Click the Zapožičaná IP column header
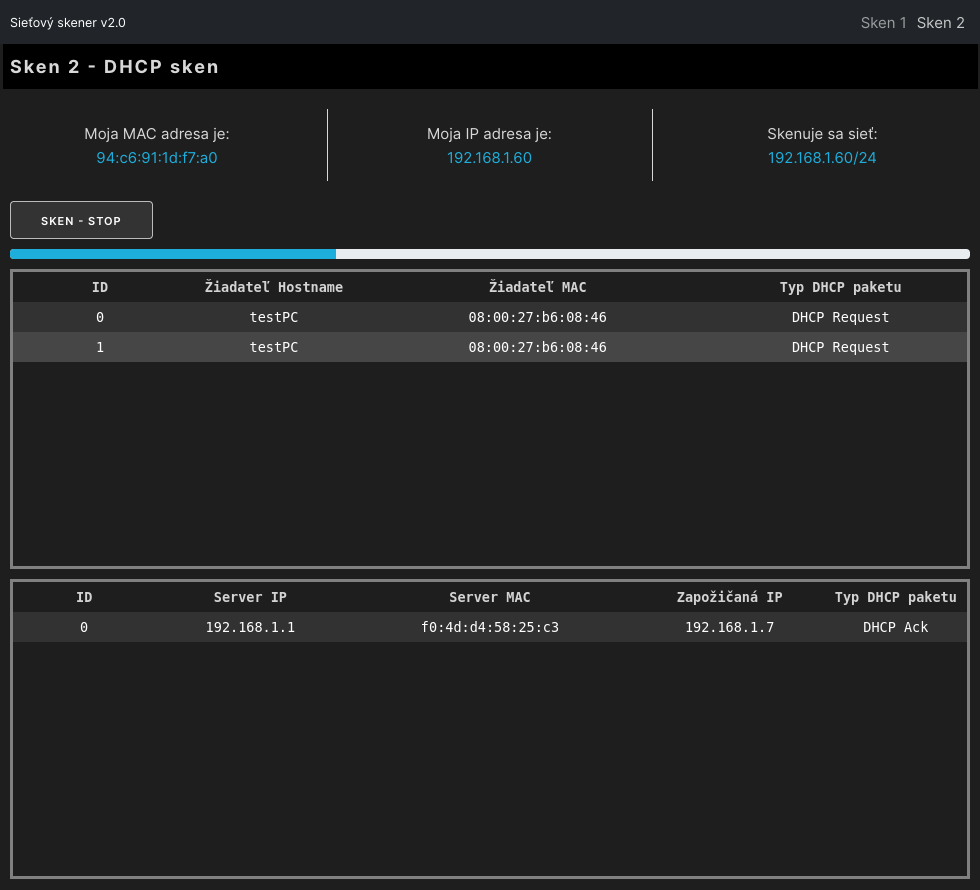 click(x=730, y=597)
